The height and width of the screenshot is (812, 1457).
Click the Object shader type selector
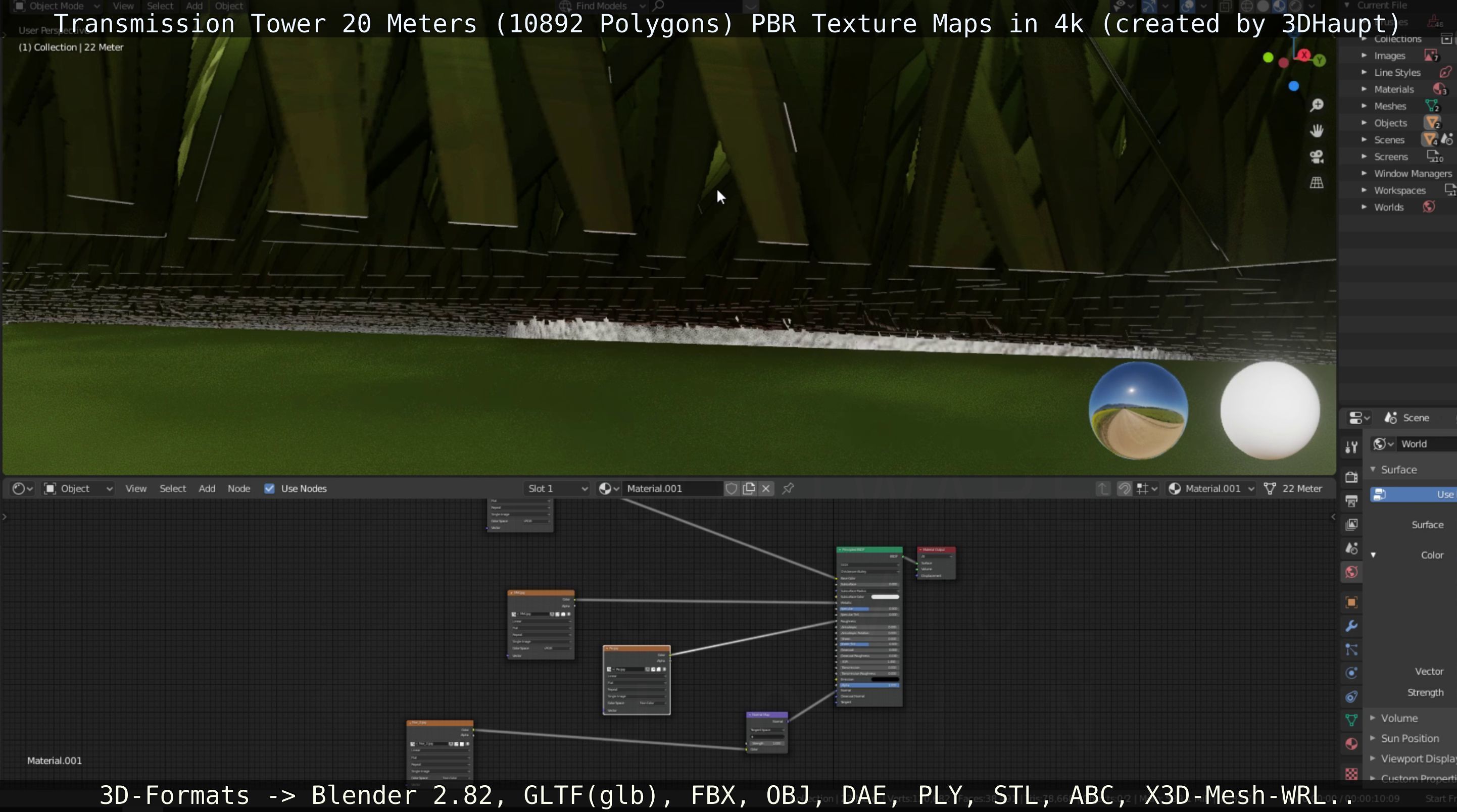pyautogui.click(x=78, y=488)
